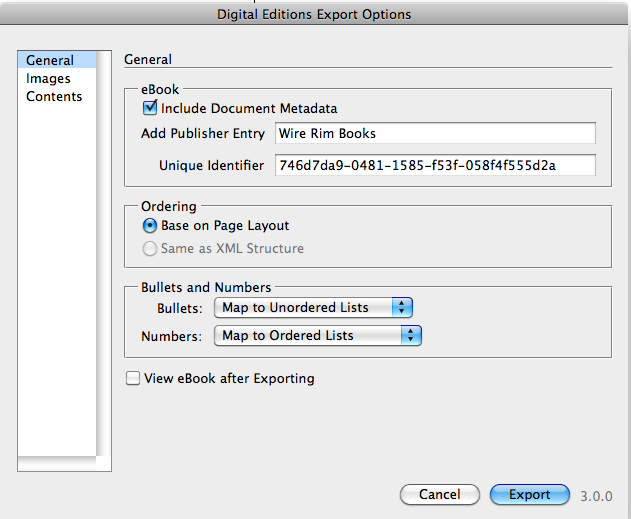Click the Bullets dropdown arrow button
Image resolution: width=631 pixels, height=519 pixels.
coord(403,308)
